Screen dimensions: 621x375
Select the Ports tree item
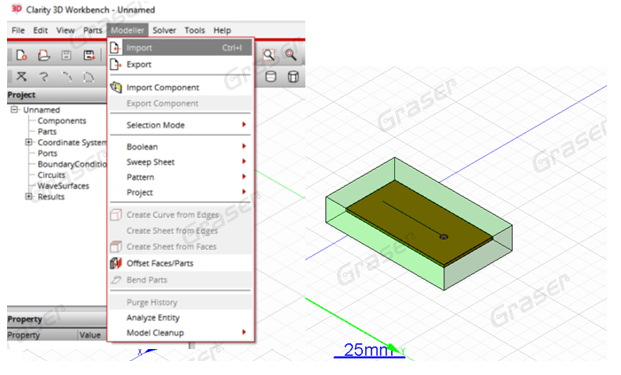pos(48,153)
